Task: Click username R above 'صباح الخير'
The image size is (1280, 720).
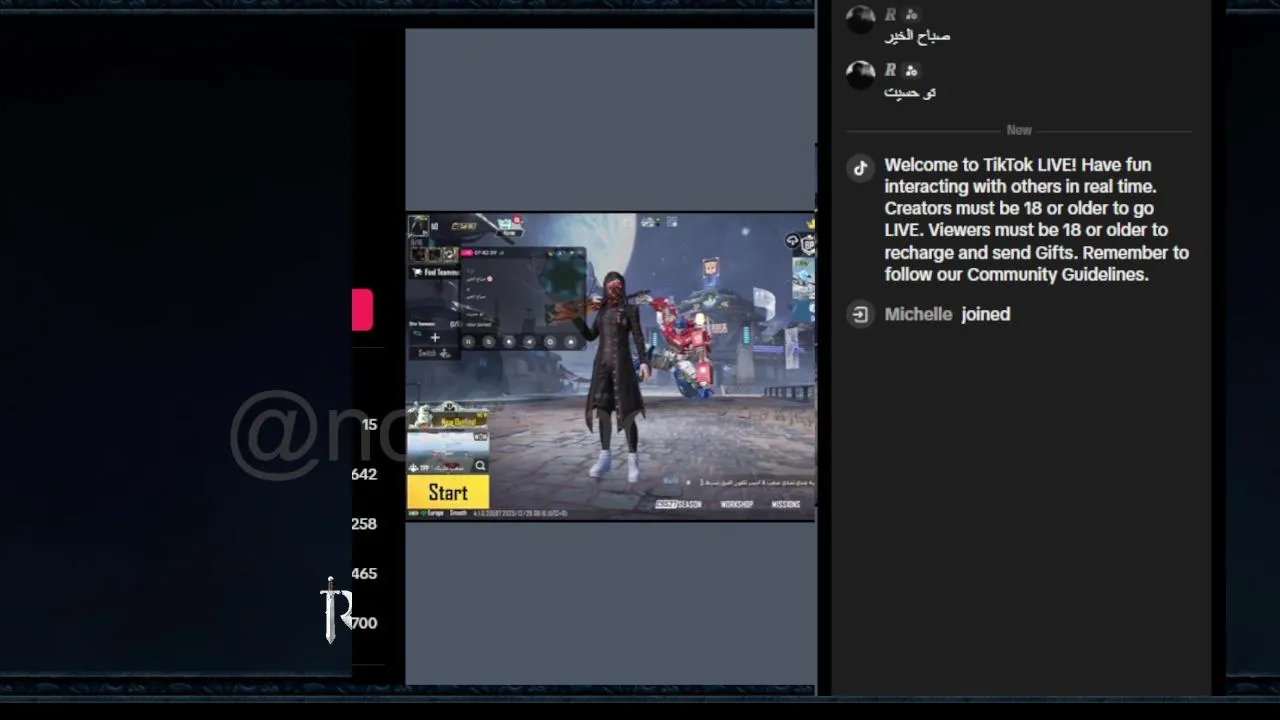Action: tap(890, 15)
